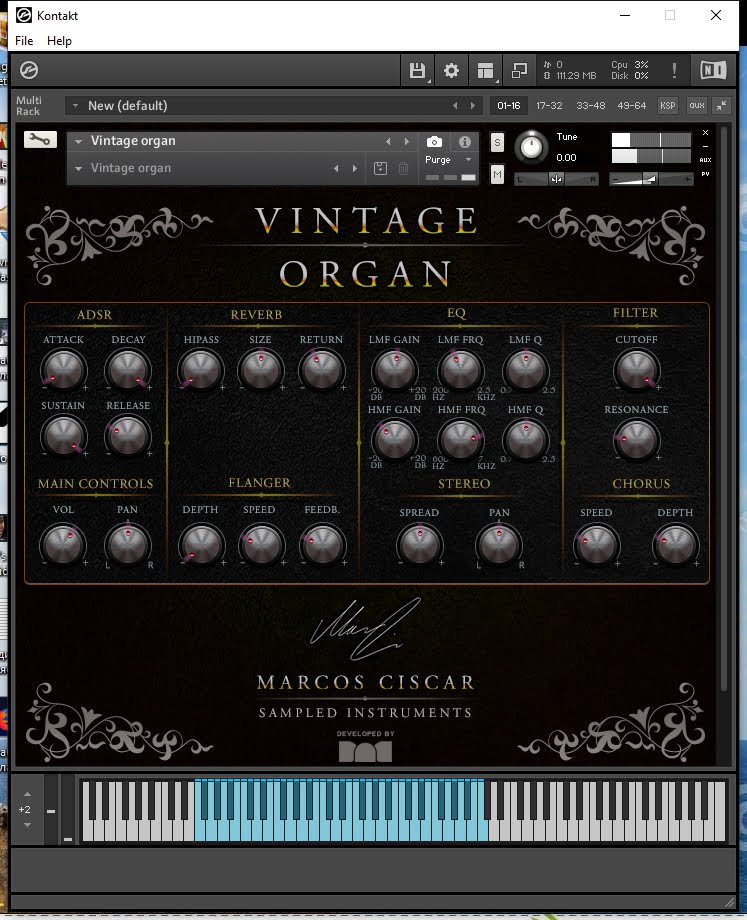Image resolution: width=747 pixels, height=920 pixels.
Task: Toggle the aux rack button
Action: (x=697, y=106)
